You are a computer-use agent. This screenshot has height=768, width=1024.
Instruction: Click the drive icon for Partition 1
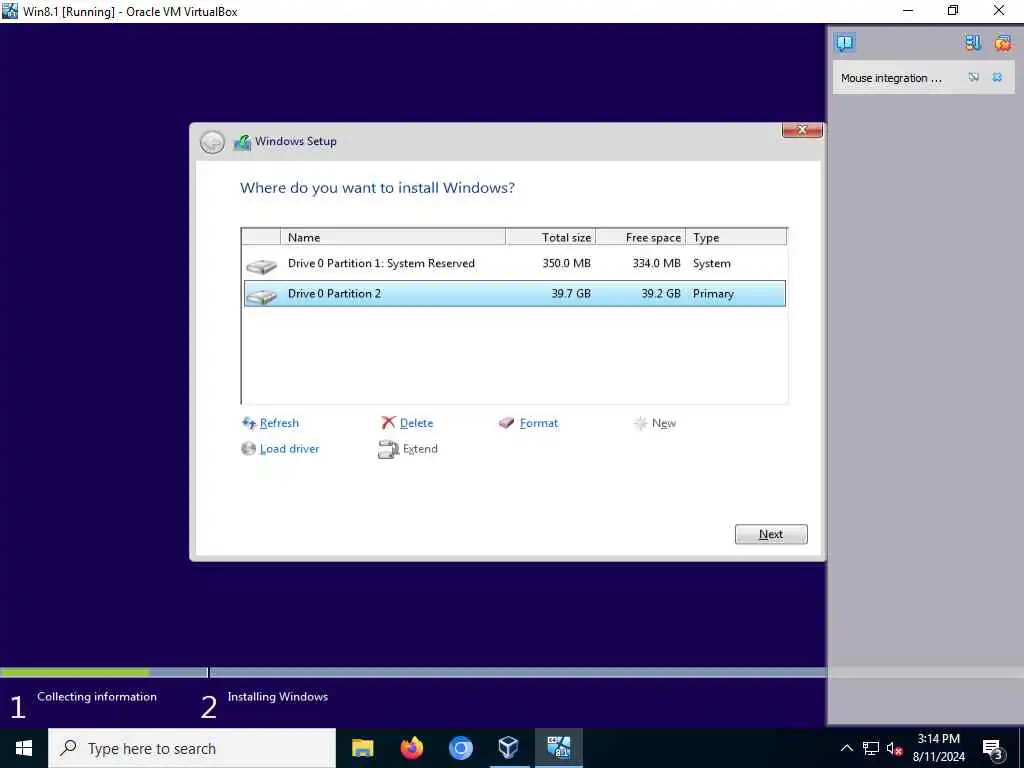[261, 266]
